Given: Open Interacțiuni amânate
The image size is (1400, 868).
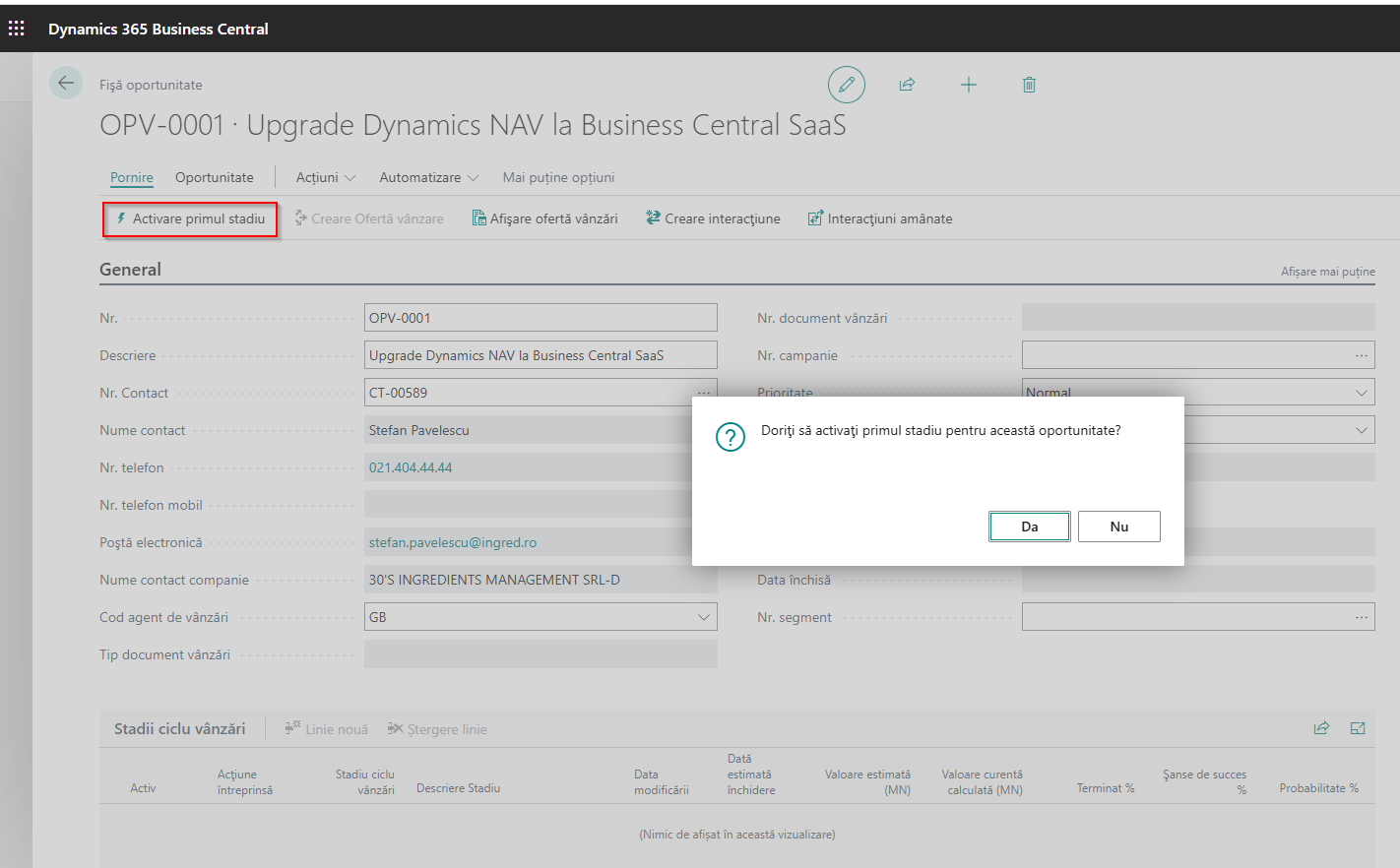Looking at the screenshot, I should 880,218.
